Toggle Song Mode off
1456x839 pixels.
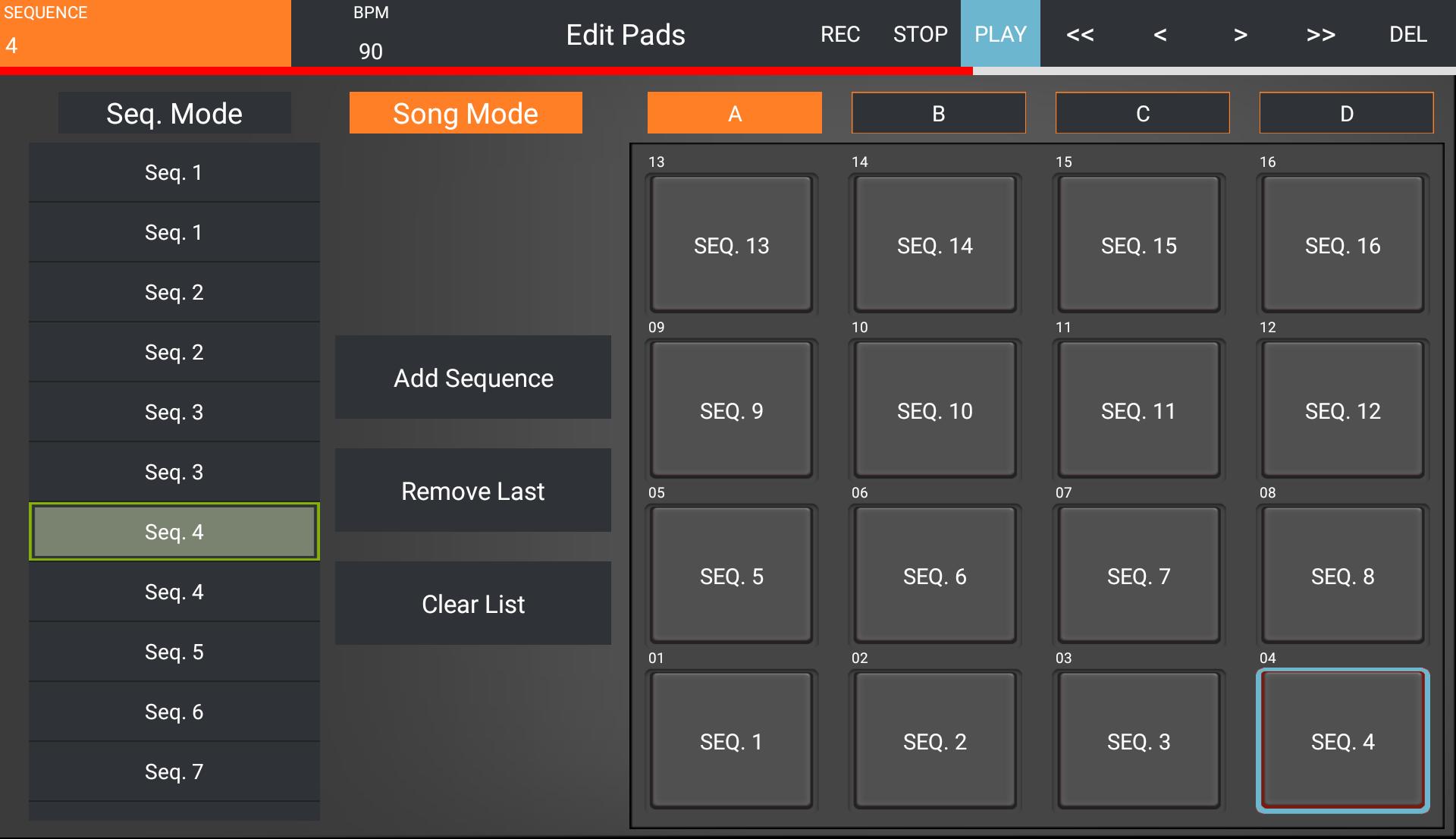[465, 113]
